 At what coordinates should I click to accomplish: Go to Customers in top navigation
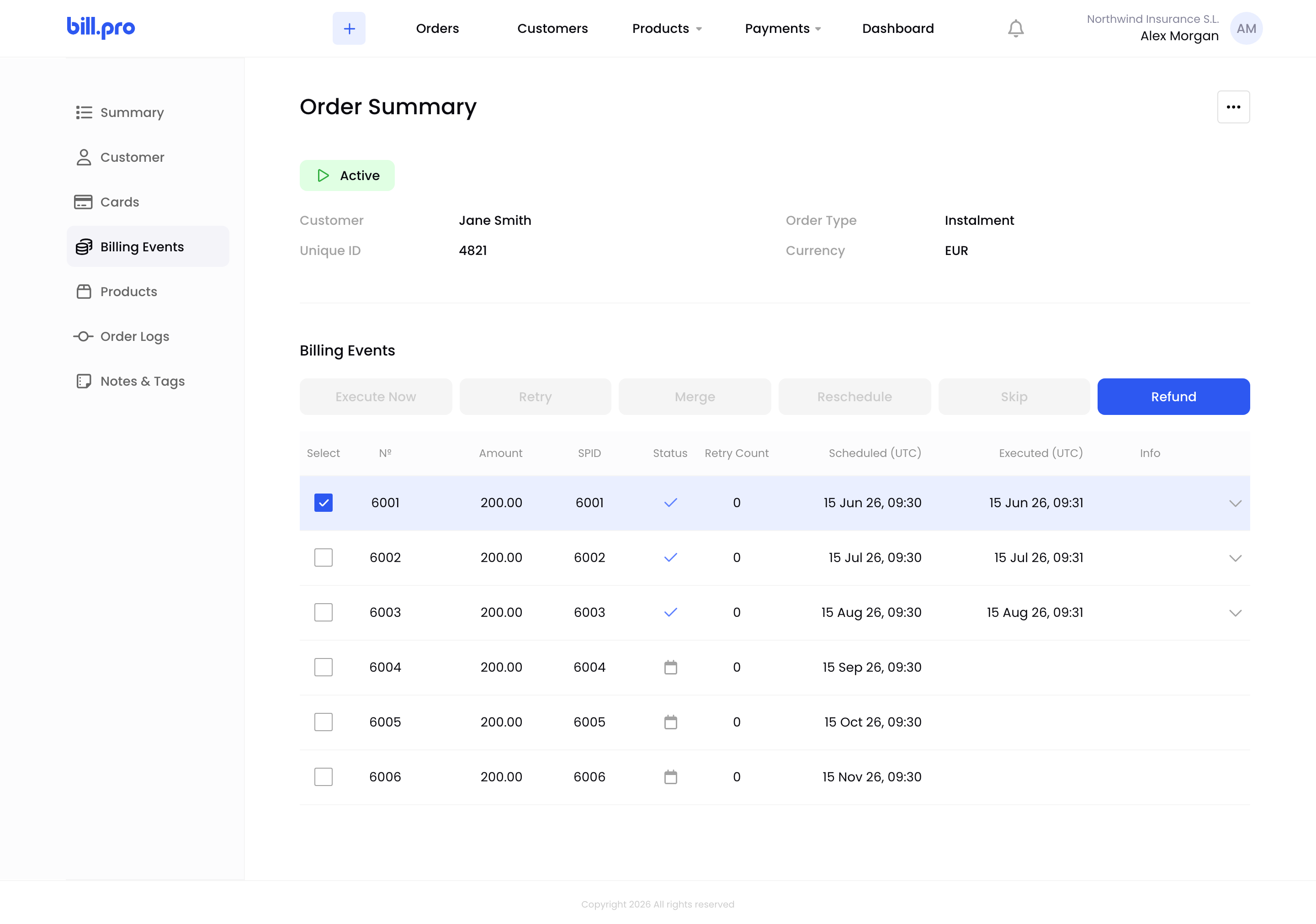552,29
